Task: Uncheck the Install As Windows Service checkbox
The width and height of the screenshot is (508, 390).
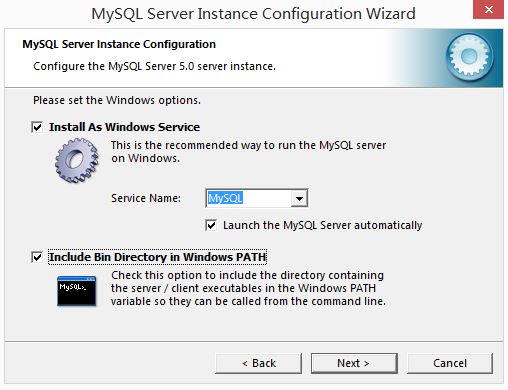Action: coord(37,127)
